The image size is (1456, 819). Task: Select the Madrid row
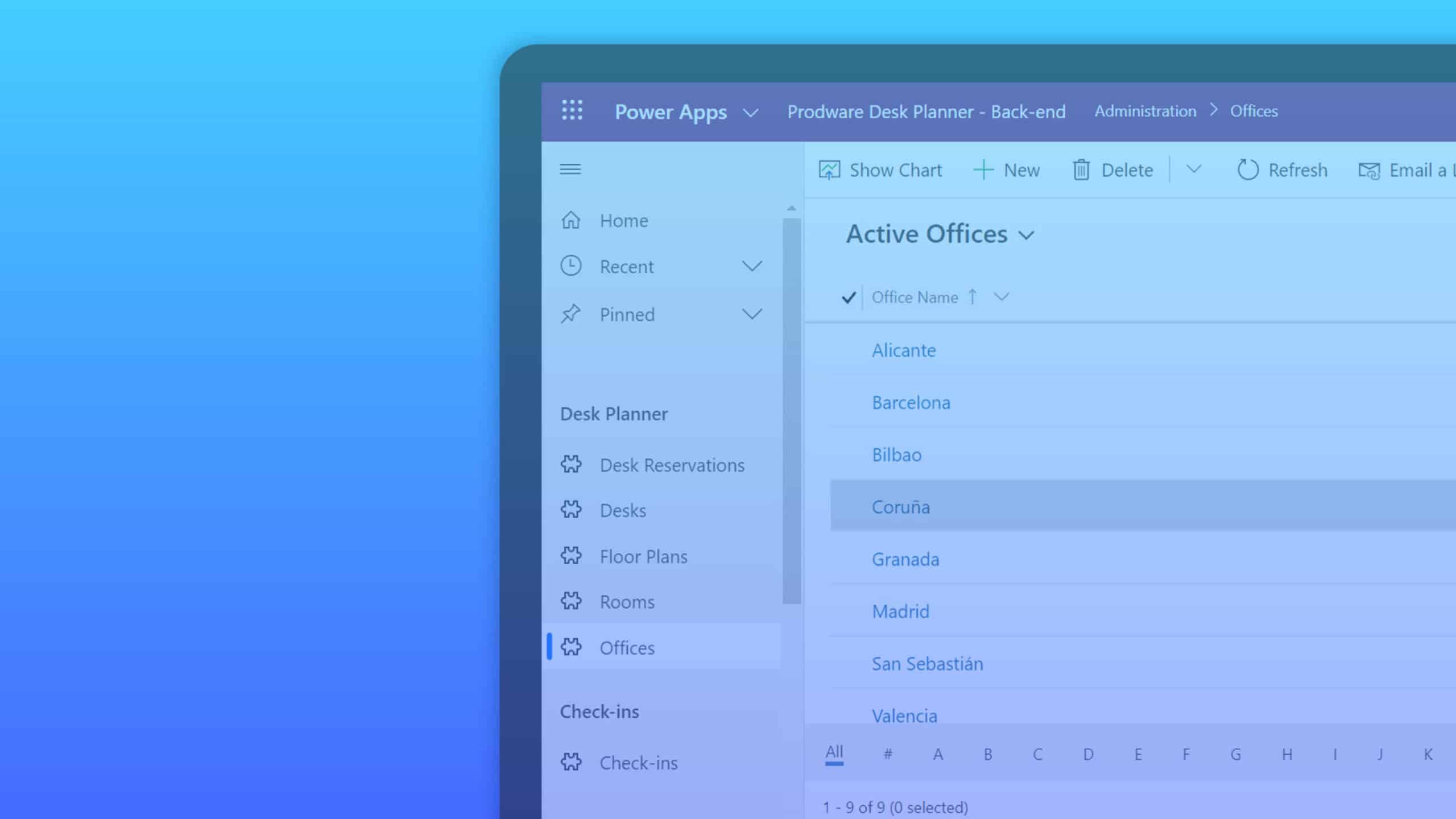point(901,611)
